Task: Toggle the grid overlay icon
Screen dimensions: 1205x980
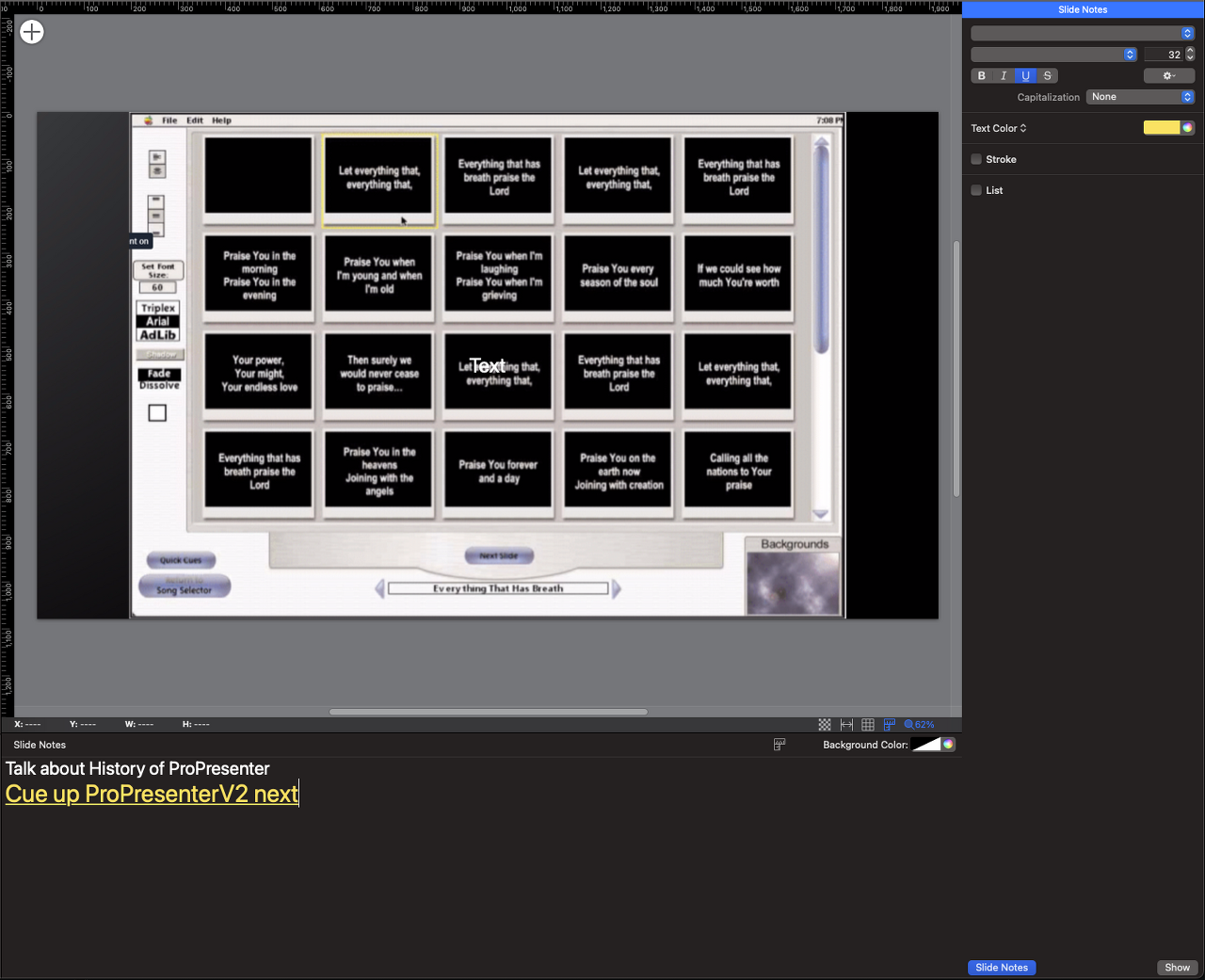Action: pyautogui.click(x=868, y=725)
